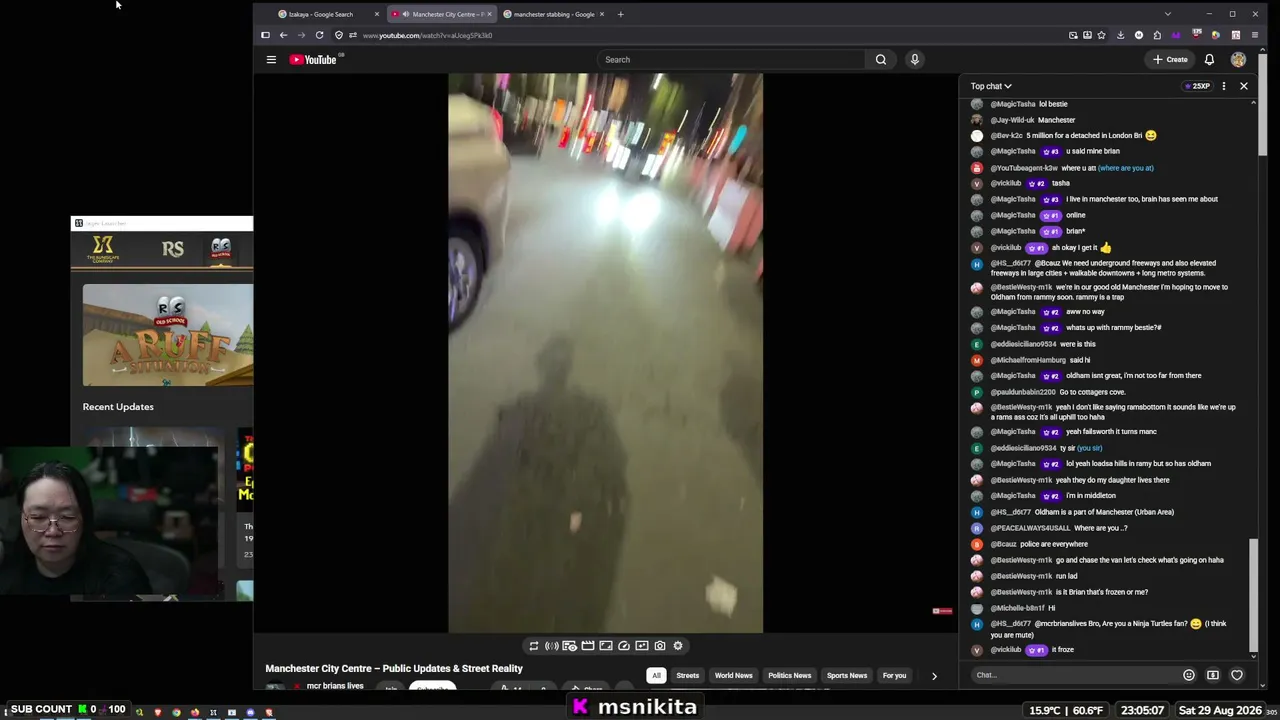This screenshot has height=720, width=1280.
Task: Expand the Top chat dropdown
Action: (991, 87)
